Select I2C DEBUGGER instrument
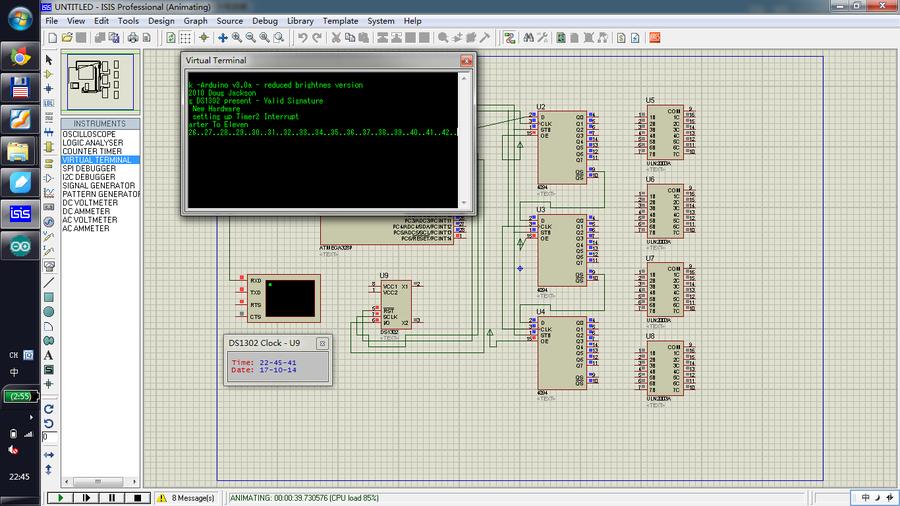 click(89, 177)
